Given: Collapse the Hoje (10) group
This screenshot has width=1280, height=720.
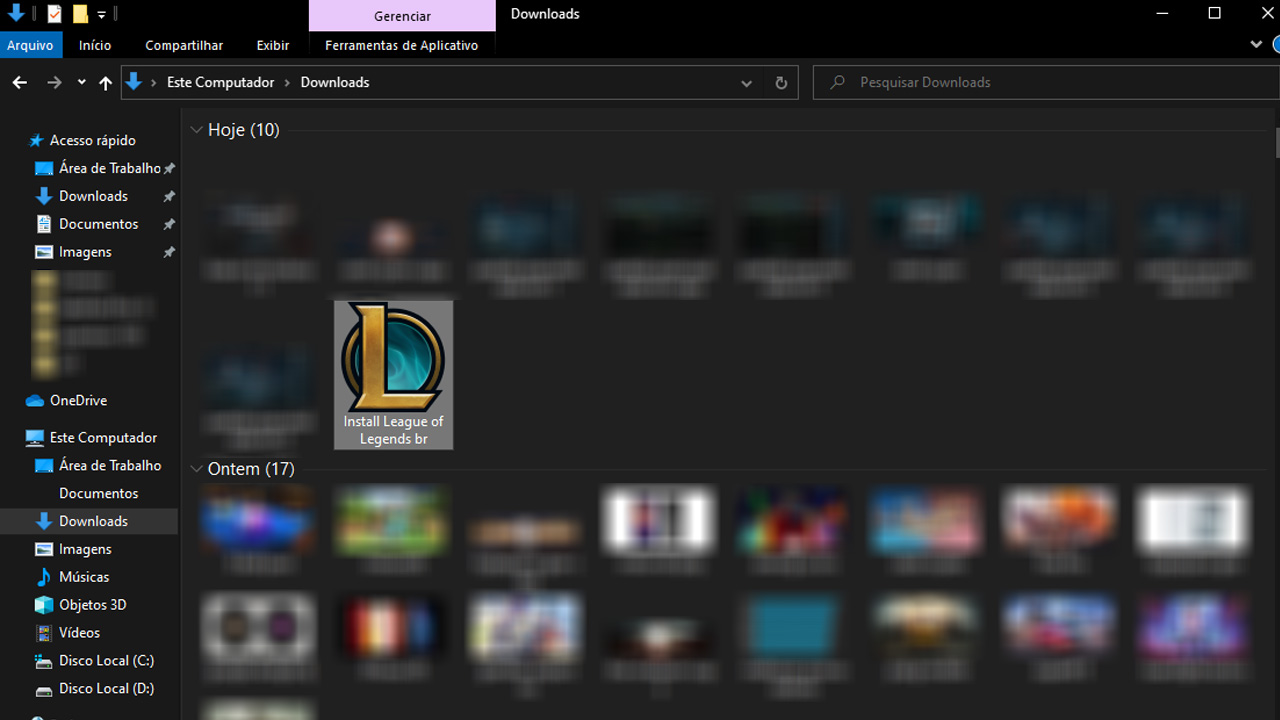Looking at the screenshot, I should (196, 130).
